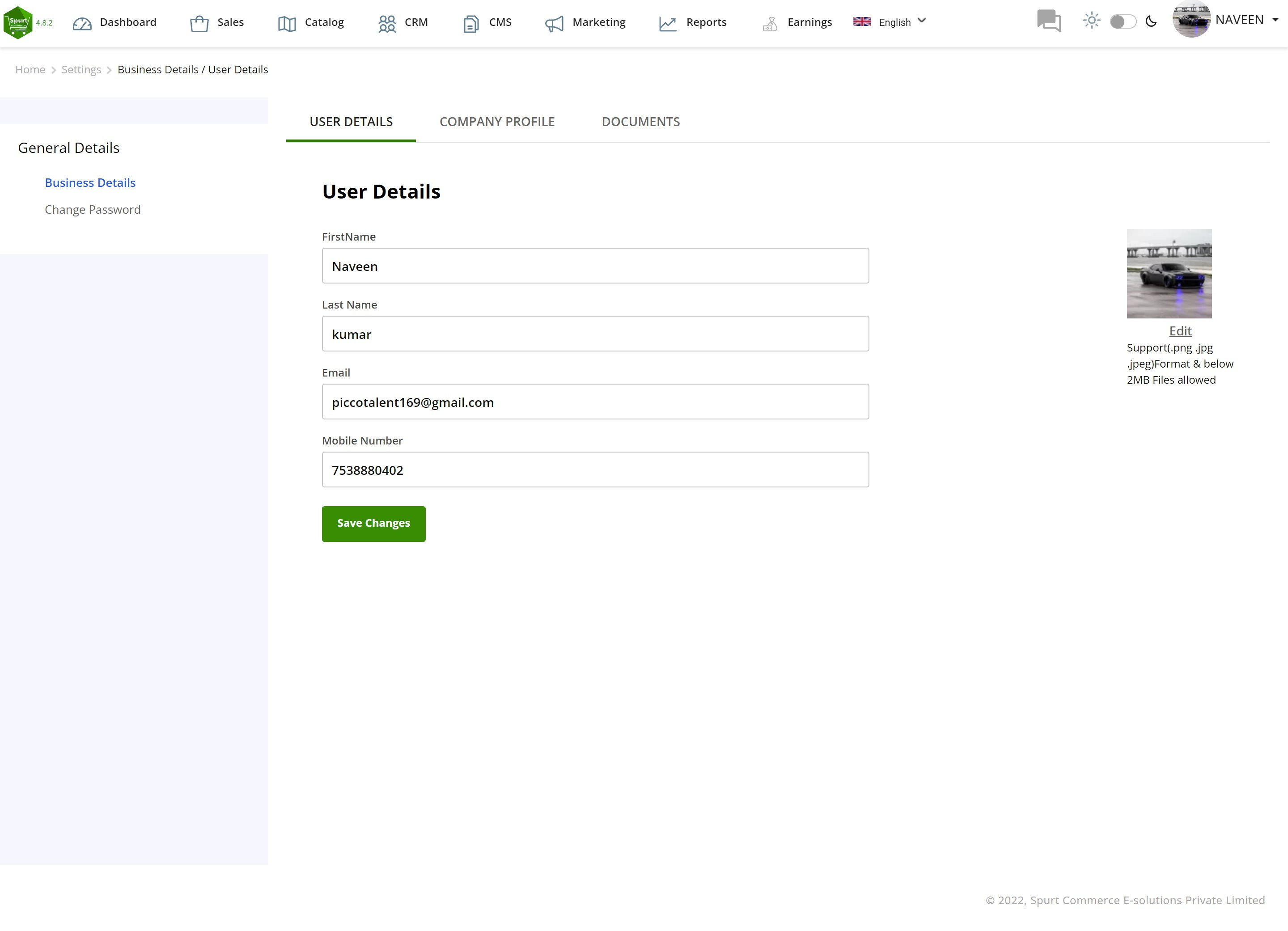Open the Dashboard menu
The height and width of the screenshot is (931, 1288).
coord(128,22)
